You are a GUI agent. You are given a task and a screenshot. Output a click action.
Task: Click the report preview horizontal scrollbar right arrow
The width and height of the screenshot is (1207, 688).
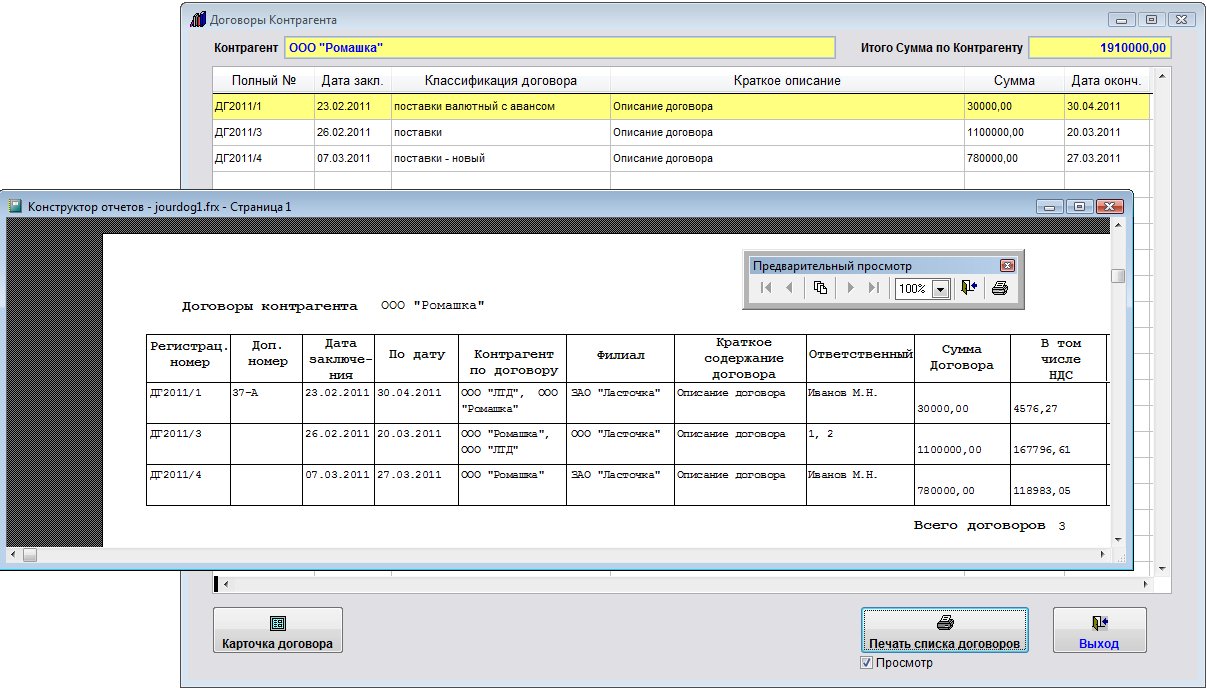pos(1104,554)
